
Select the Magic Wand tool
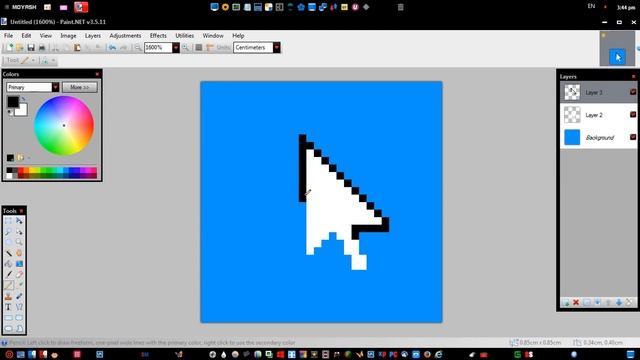point(8,253)
